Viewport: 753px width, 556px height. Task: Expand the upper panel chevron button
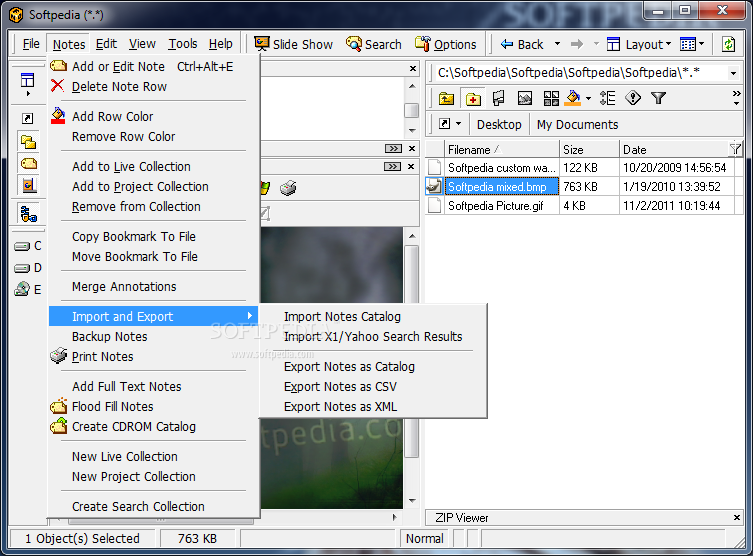coord(393,149)
